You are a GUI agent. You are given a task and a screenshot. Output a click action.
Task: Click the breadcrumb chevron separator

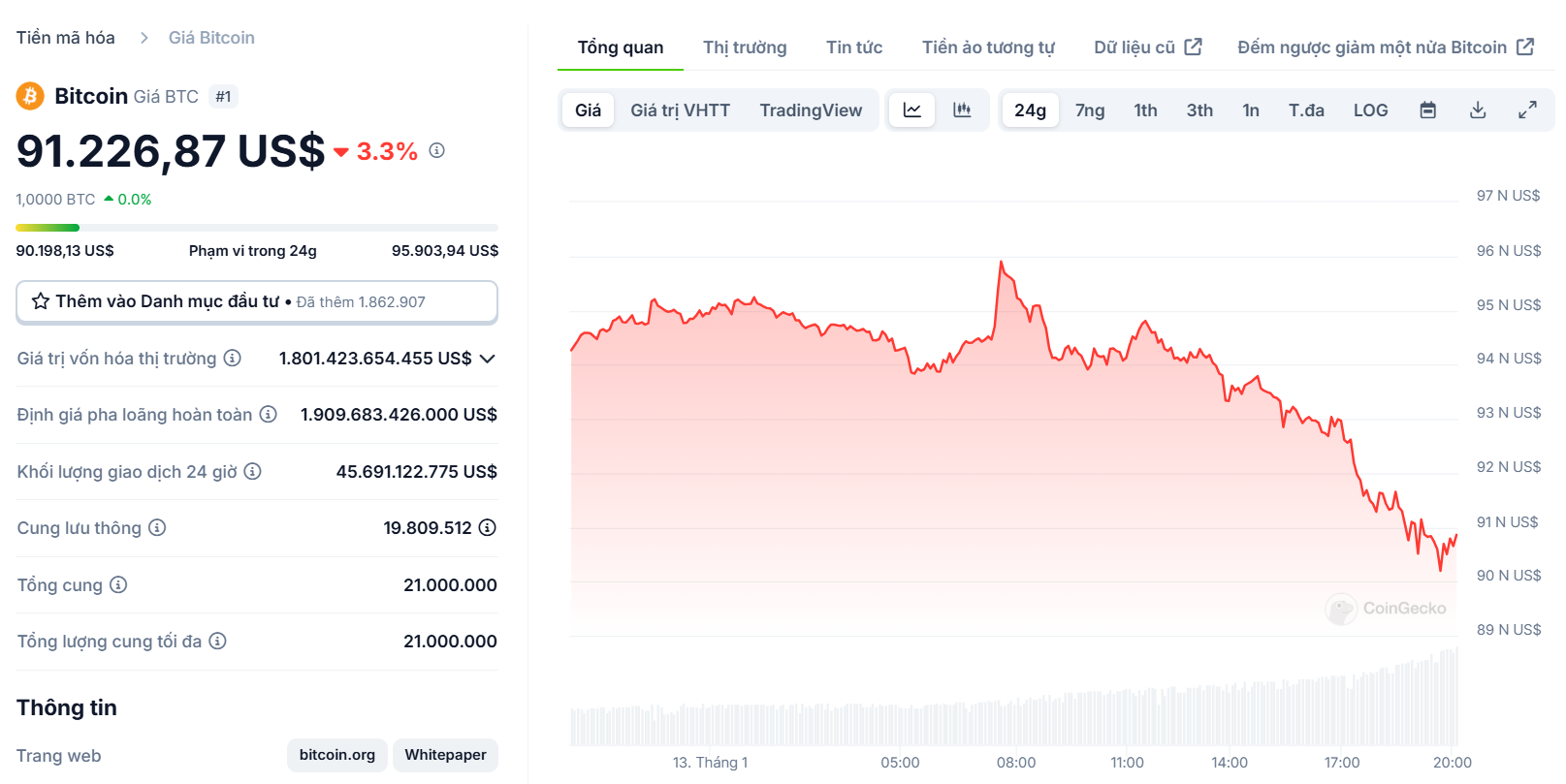(144, 38)
